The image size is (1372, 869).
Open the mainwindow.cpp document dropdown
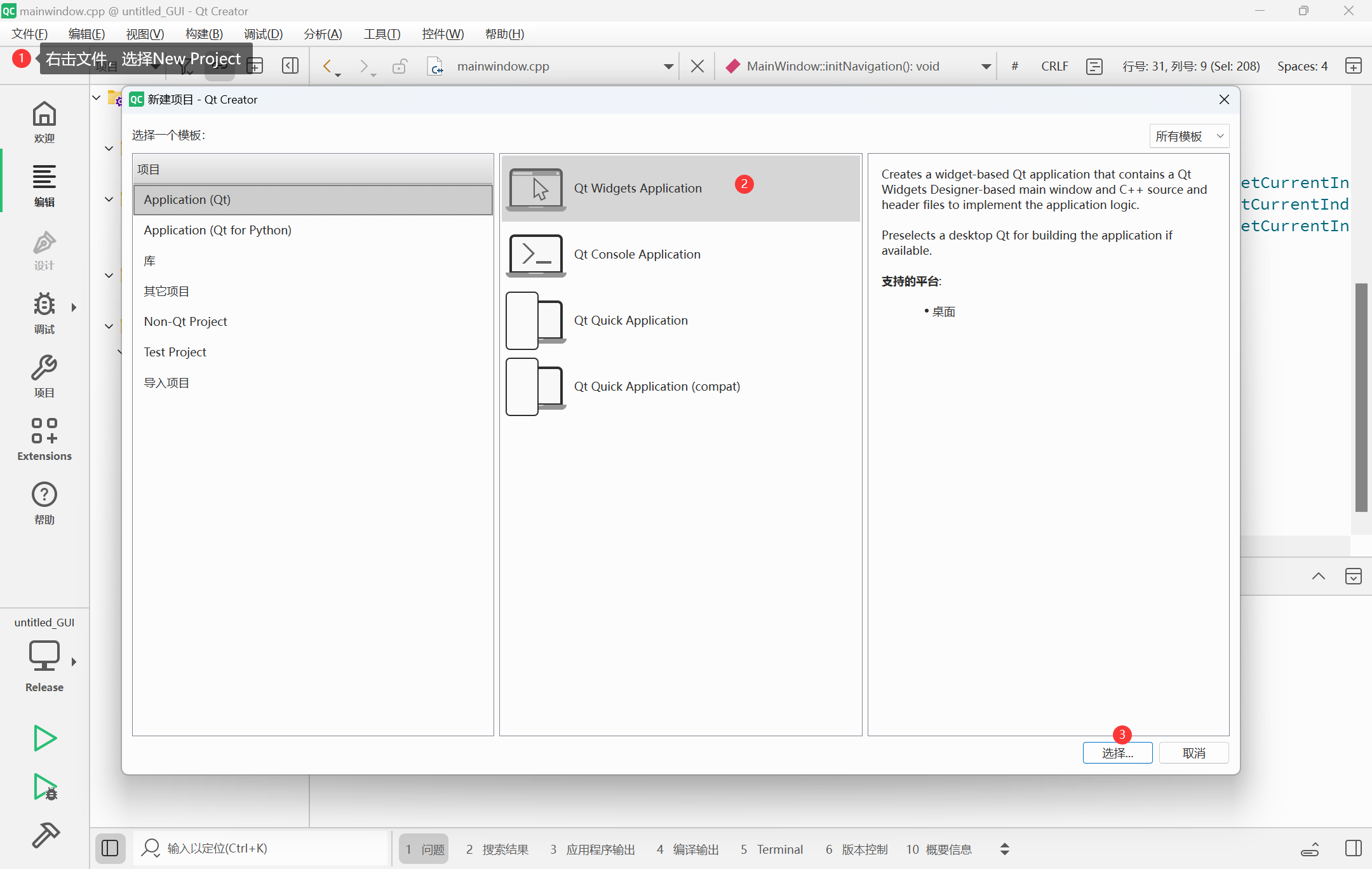point(668,66)
